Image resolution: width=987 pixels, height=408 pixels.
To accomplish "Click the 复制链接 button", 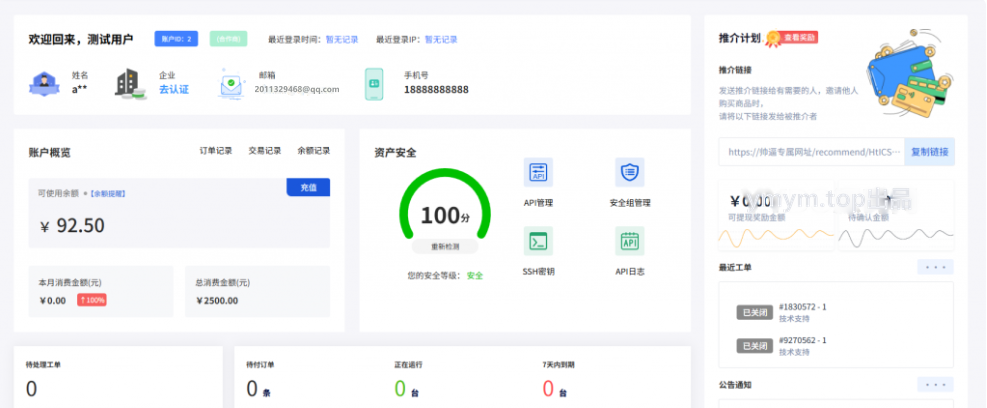I will (929, 152).
